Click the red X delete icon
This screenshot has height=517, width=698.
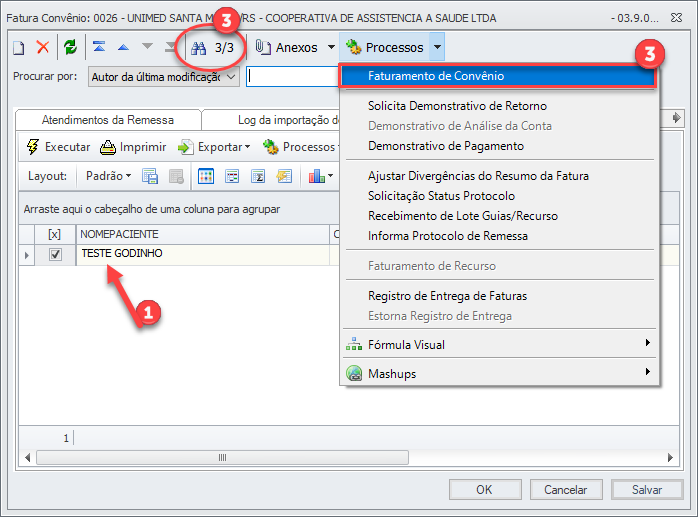43,47
